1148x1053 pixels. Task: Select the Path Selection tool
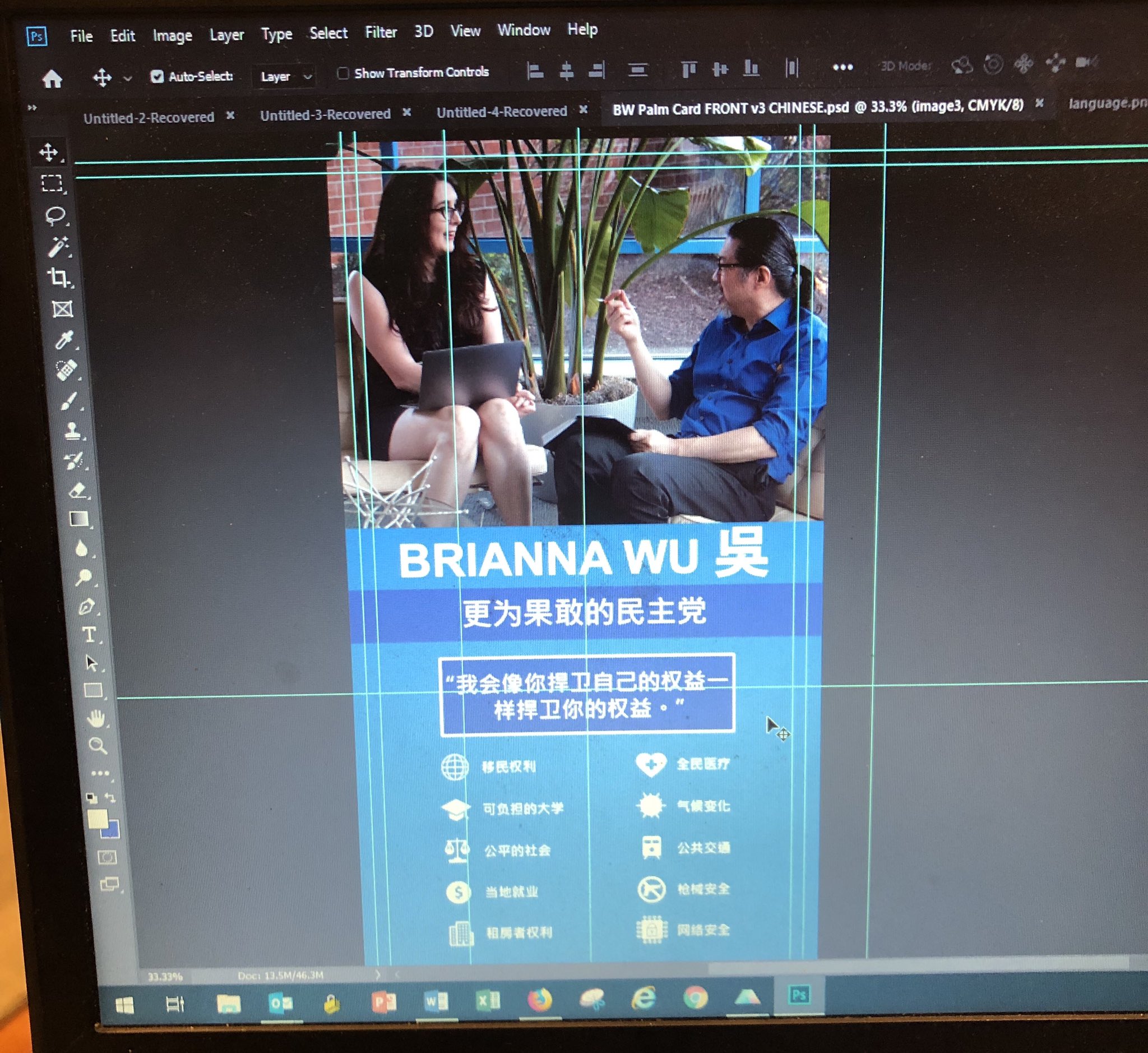click(91, 663)
